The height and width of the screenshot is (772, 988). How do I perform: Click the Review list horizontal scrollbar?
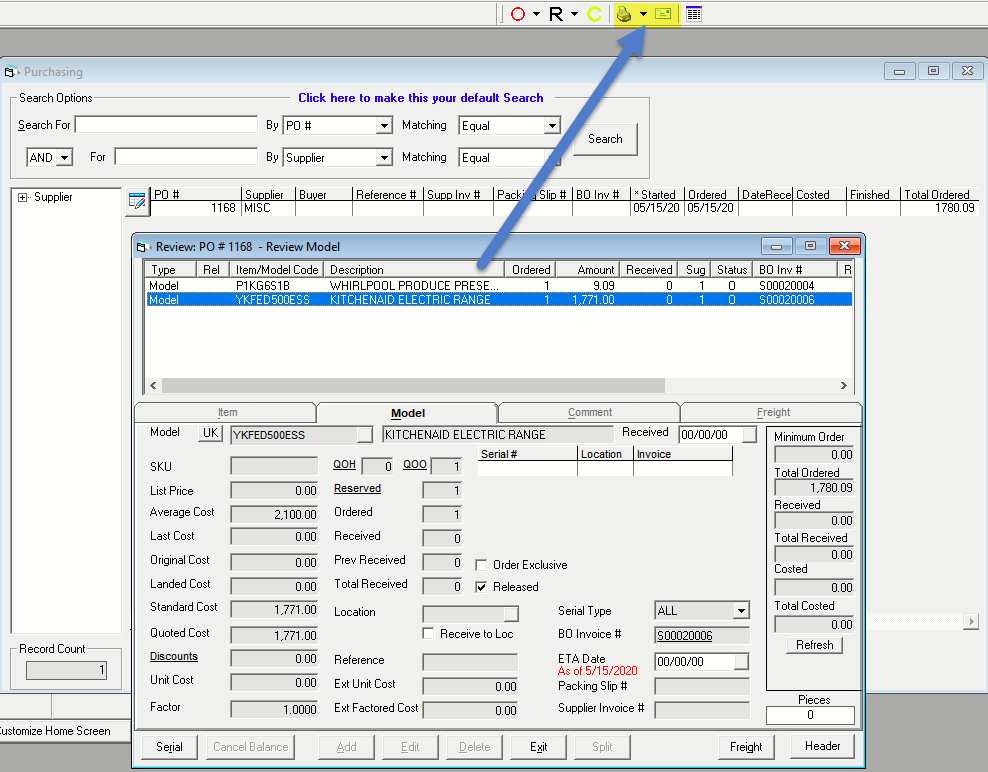[413, 385]
